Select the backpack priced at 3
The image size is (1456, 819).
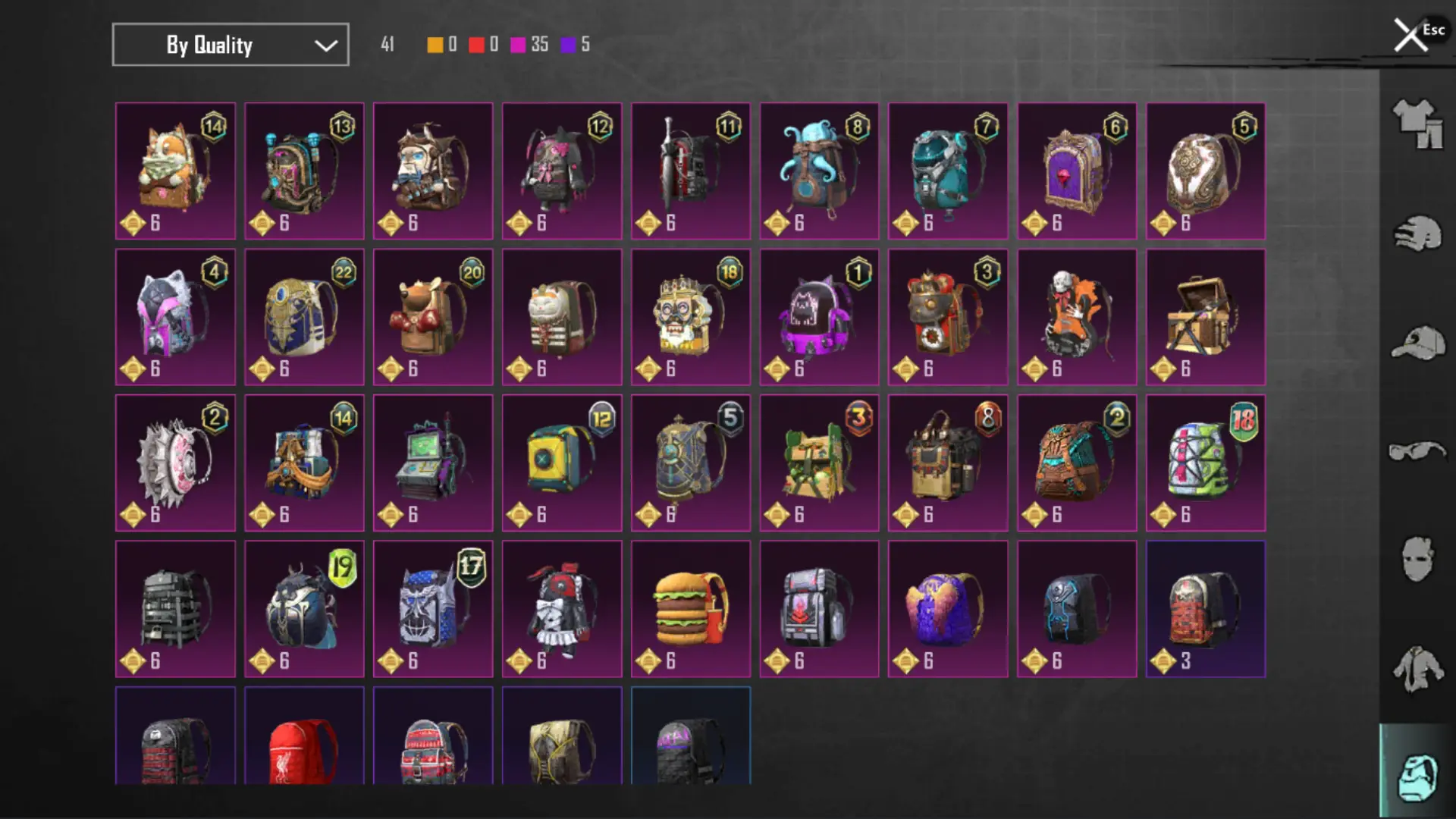tap(1206, 609)
